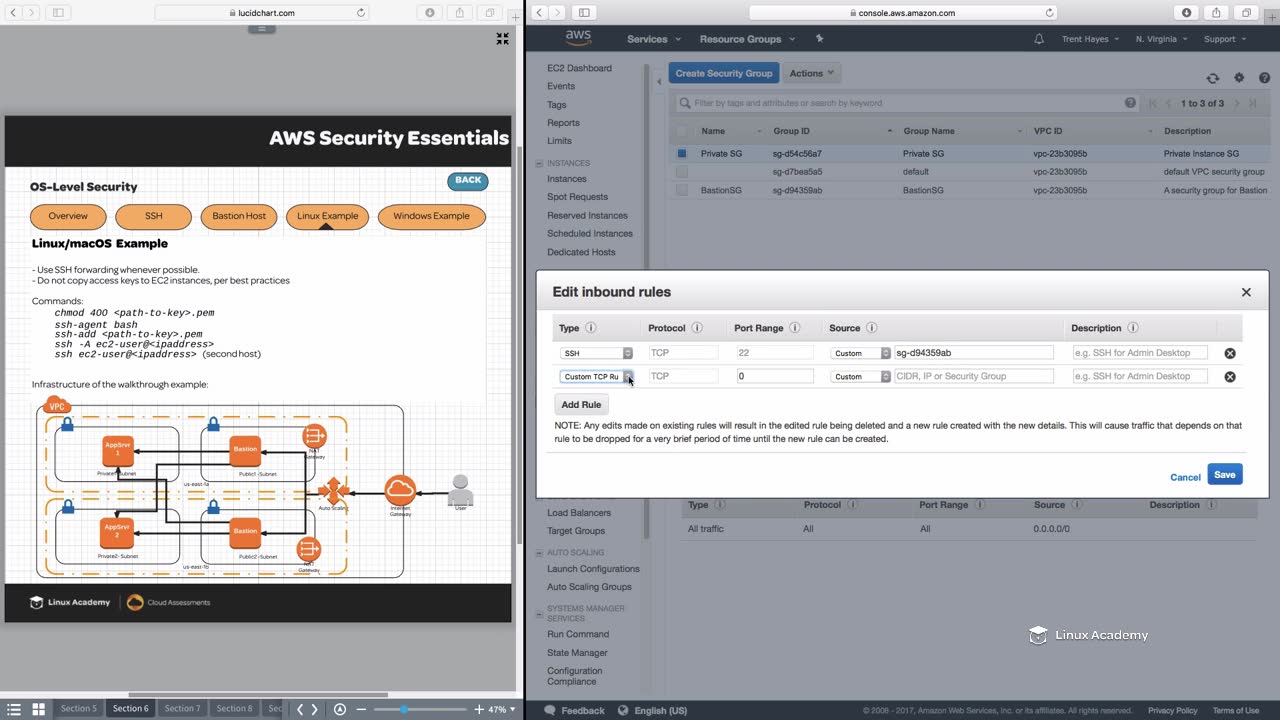Screen dimensions: 1280x720
Task: Toggle the select-all checkbox in table header
Action: click(682, 131)
